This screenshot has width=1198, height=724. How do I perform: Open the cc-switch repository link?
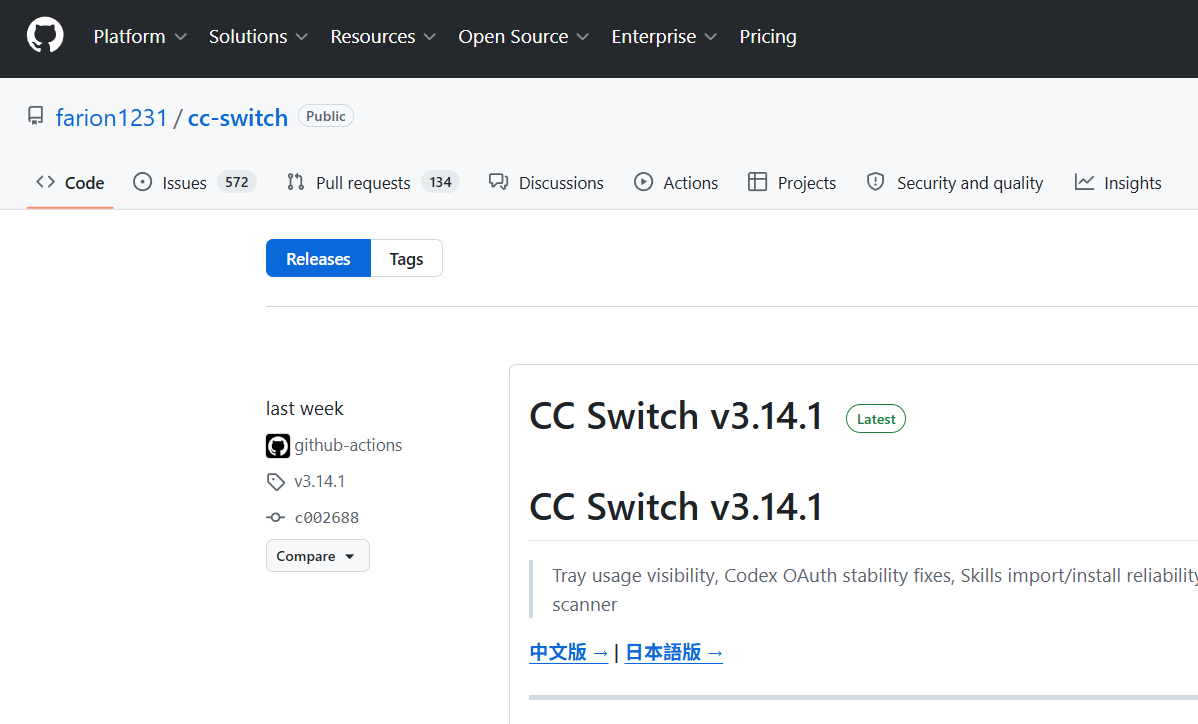(238, 118)
